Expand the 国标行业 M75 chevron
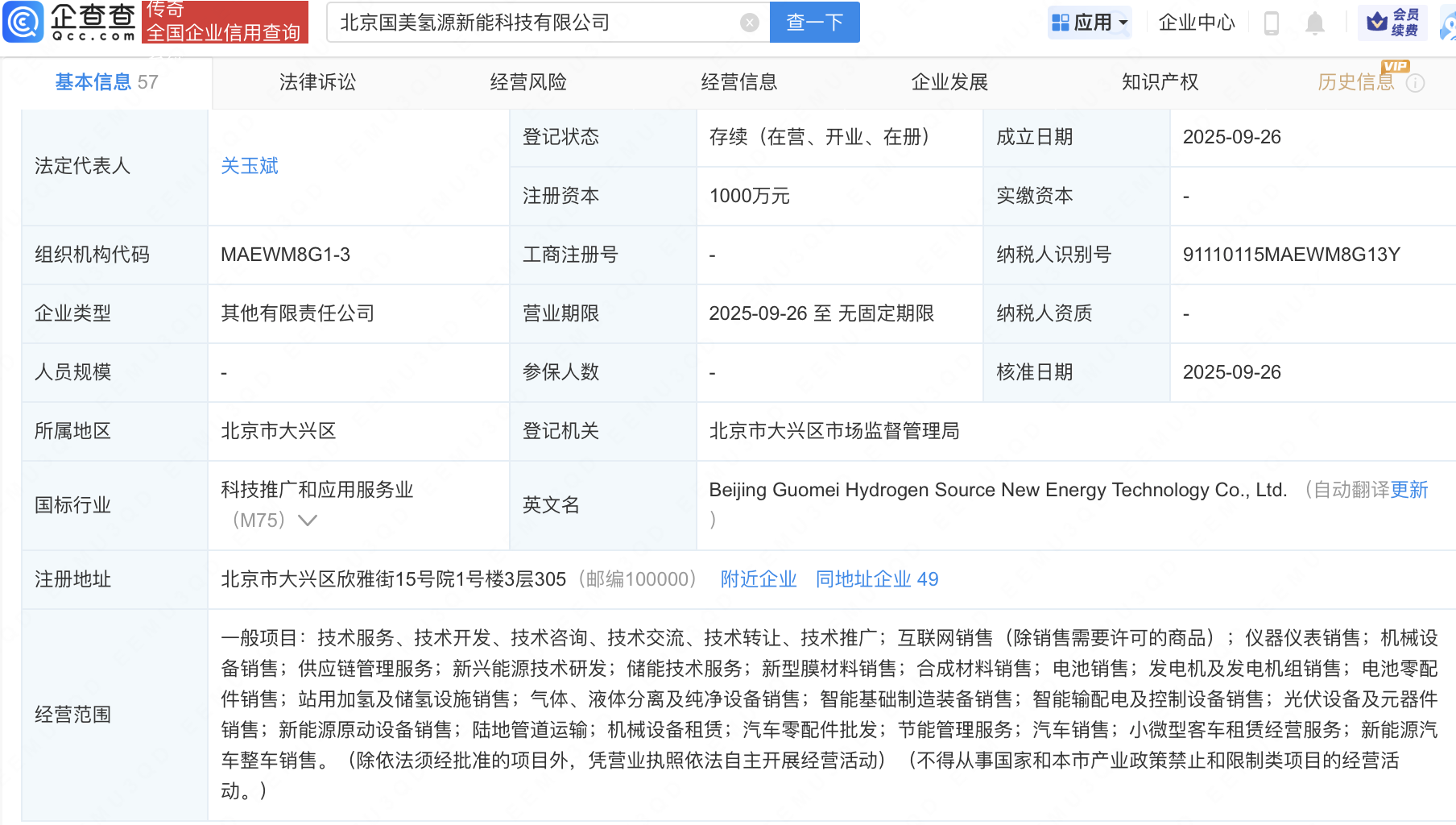This screenshot has height=825, width=1456. 307,520
